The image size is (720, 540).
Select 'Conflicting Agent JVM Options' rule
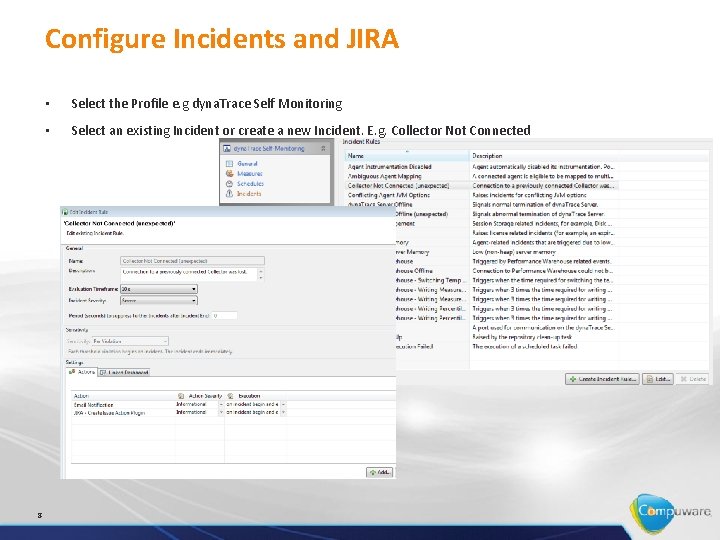tap(388, 195)
